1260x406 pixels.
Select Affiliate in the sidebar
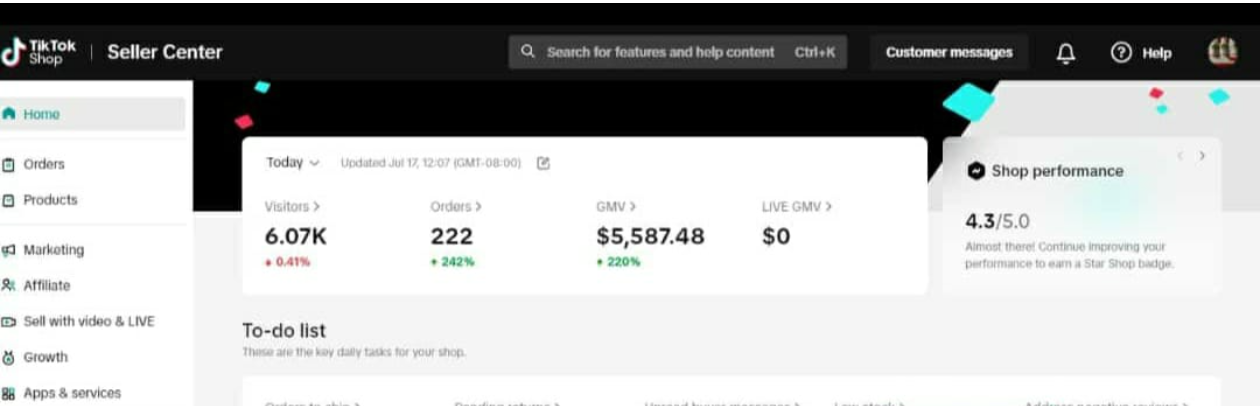tap(47, 286)
